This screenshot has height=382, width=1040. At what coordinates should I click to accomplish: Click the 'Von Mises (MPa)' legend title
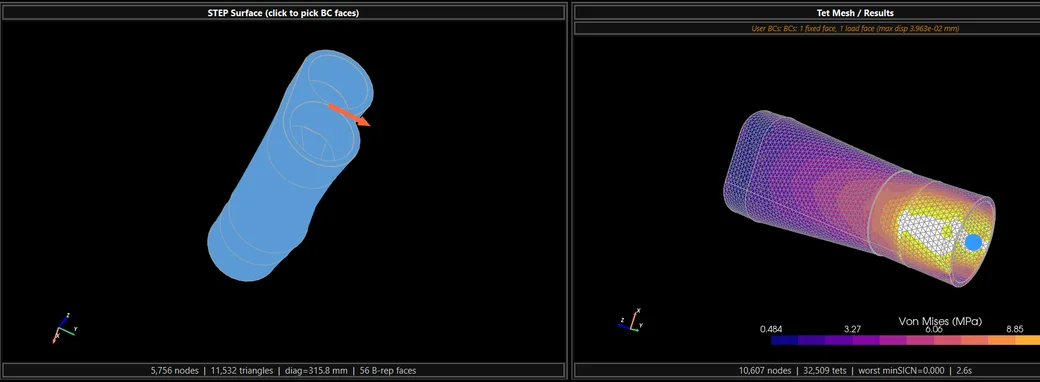(940, 321)
